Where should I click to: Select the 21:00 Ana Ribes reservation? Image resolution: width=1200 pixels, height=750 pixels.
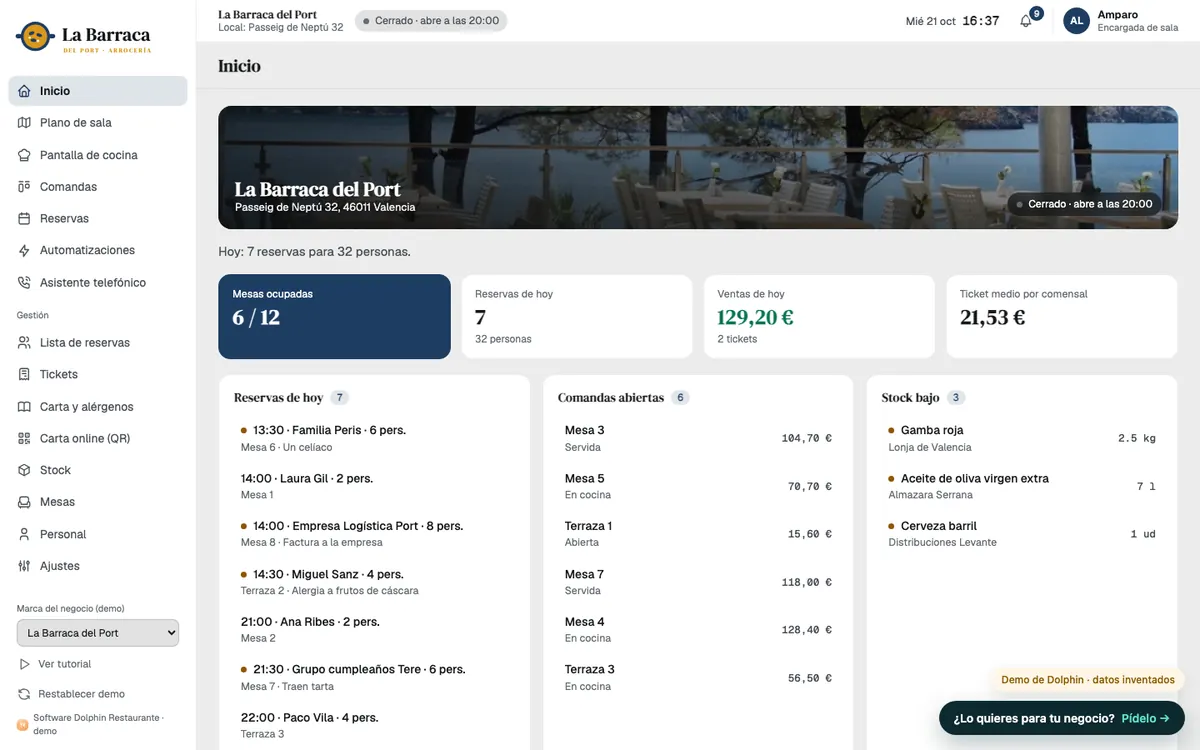tap(374, 629)
